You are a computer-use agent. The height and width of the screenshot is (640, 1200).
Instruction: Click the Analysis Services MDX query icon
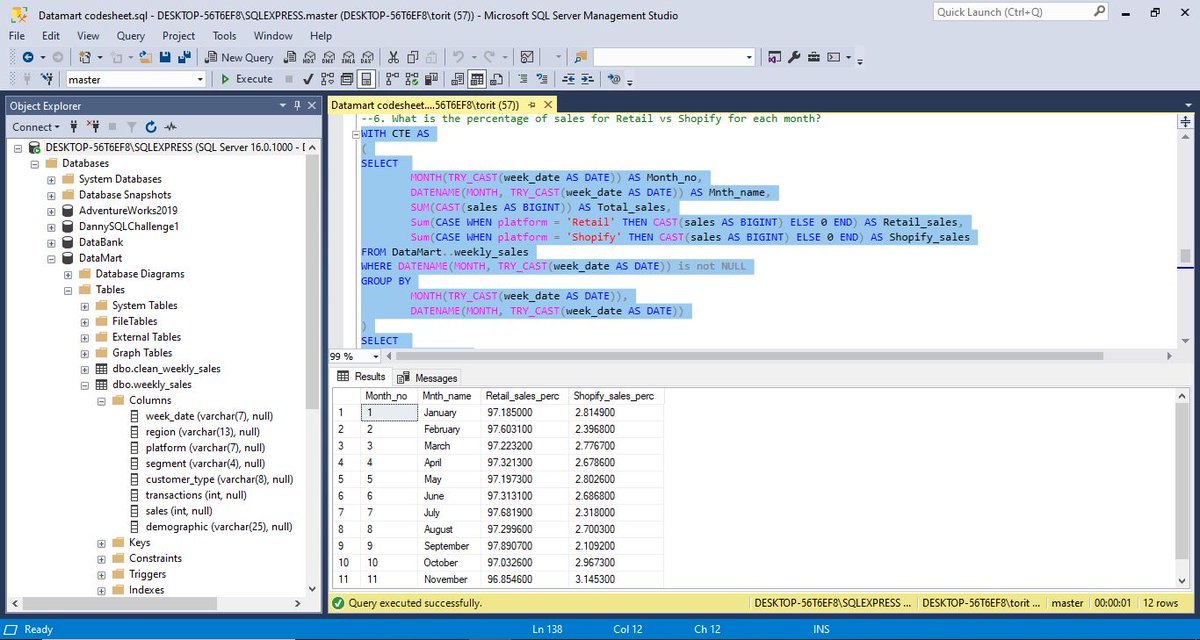coord(309,58)
